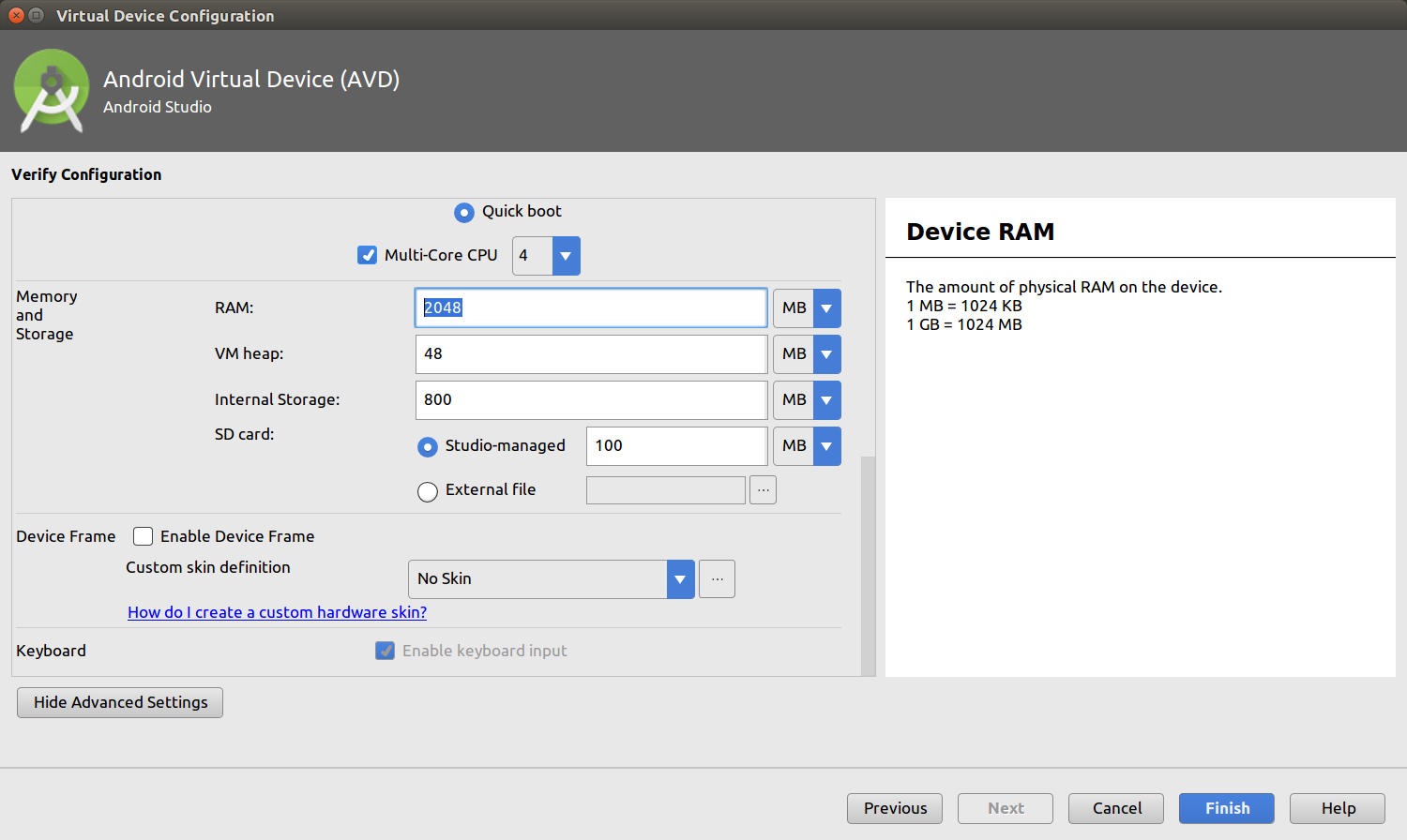Click the Internal Storage value field
1407x840 pixels.
click(x=591, y=400)
